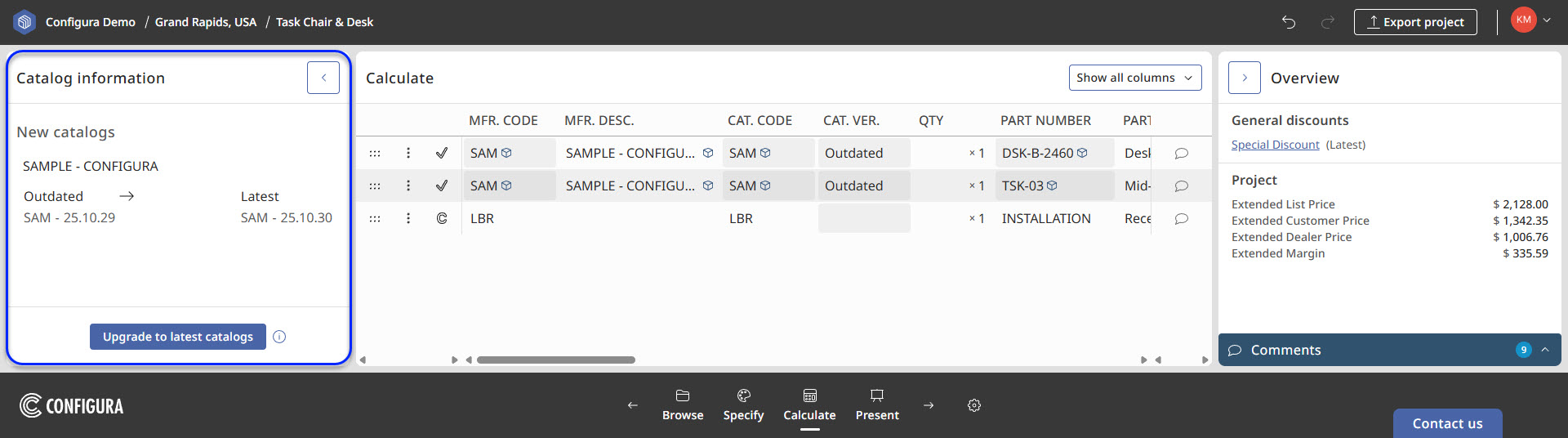Click cube icon in second row MFR. DESC. cell
Screen dimensions: 1568x438
click(x=708, y=185)
